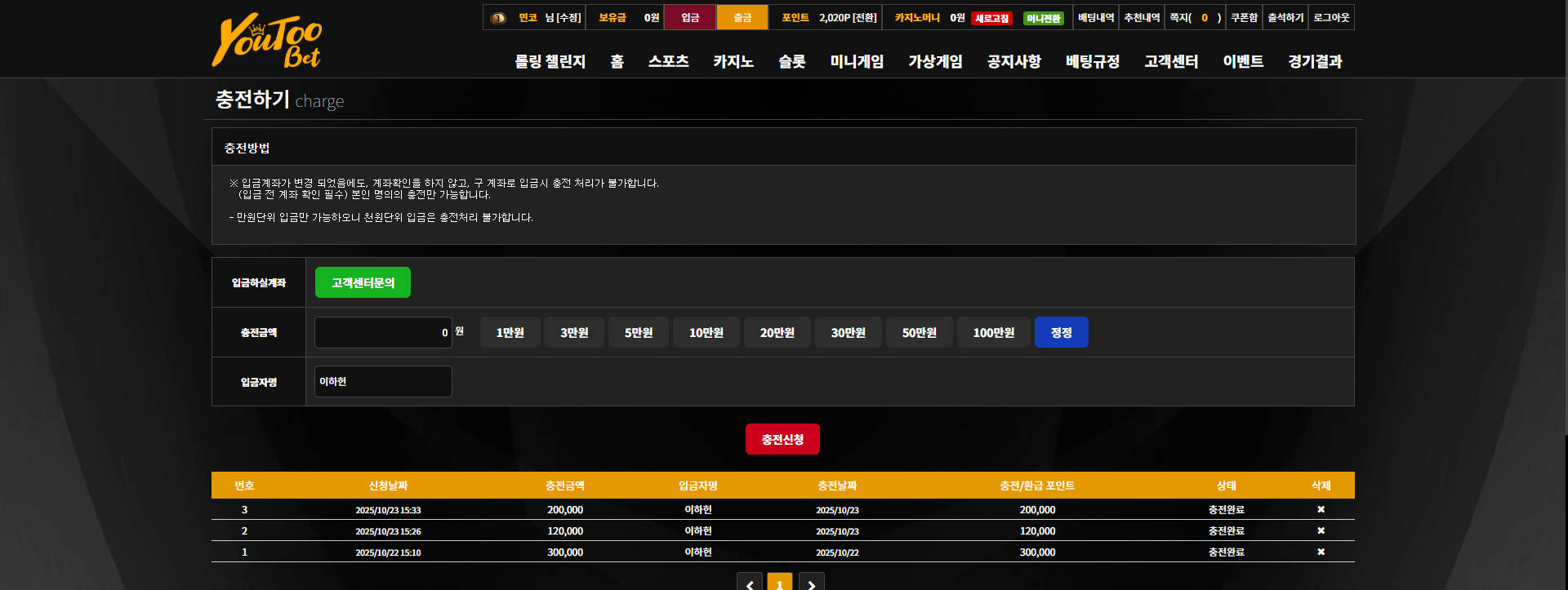
Task: Select the 입금 tab in top bar
Action: point(690,17)
